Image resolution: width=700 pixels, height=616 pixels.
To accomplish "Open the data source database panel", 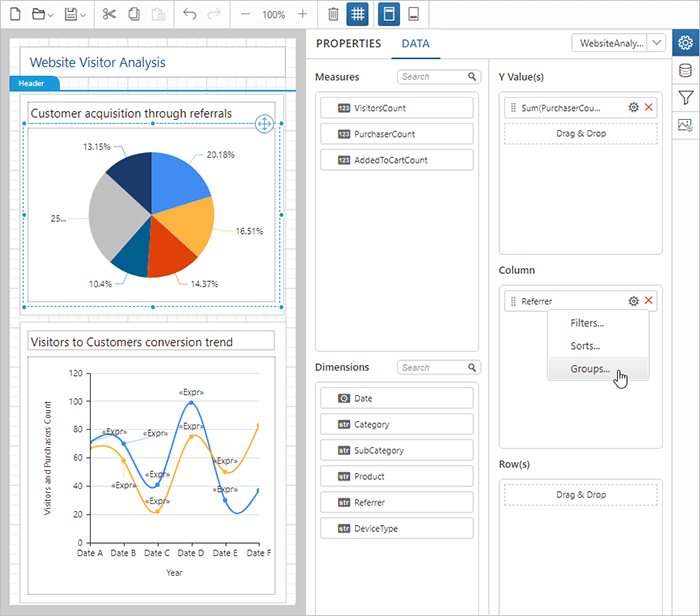I will [685, 71].
